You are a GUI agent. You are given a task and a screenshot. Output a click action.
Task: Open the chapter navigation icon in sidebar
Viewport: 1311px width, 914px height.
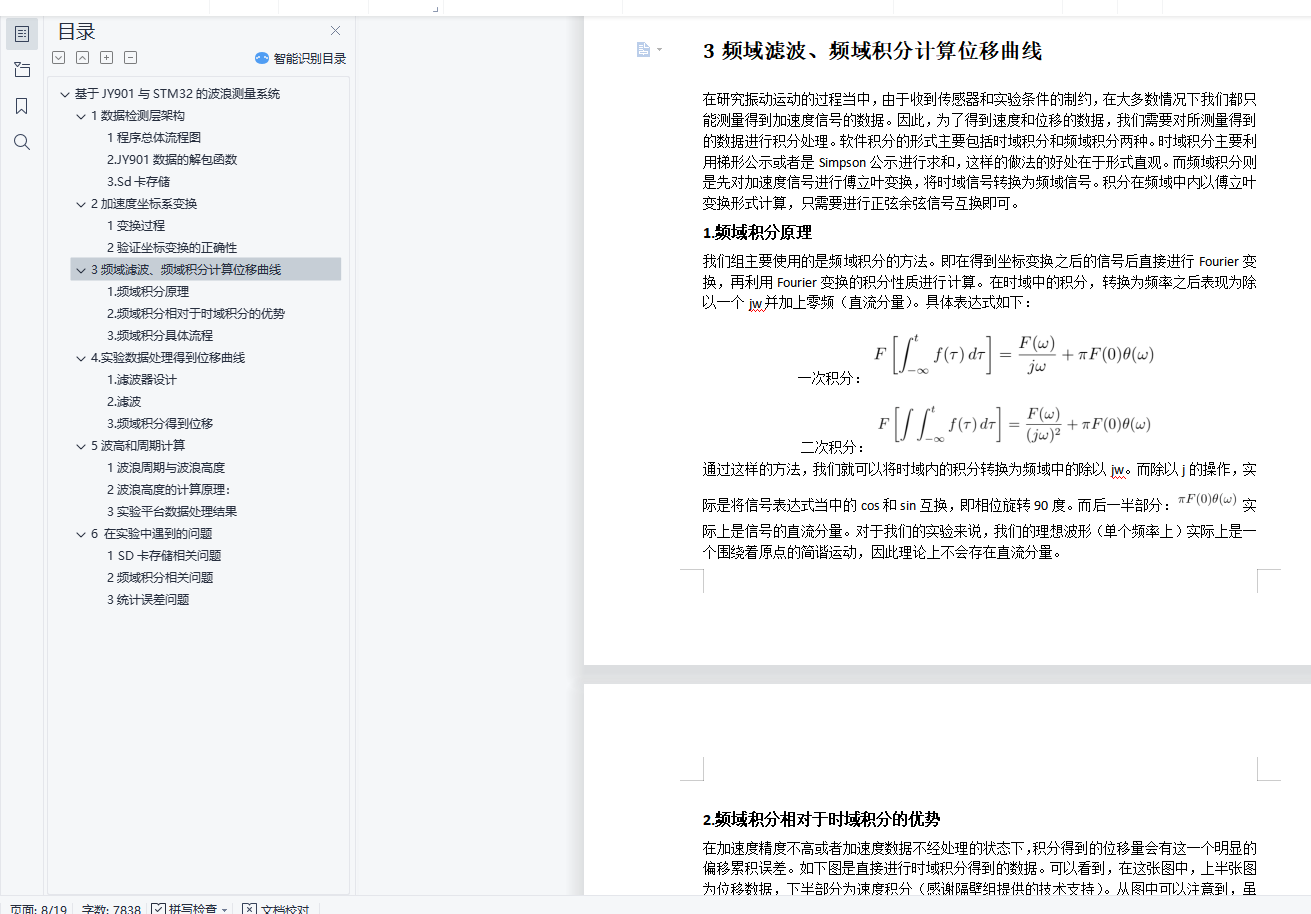(x=22, y=70)
